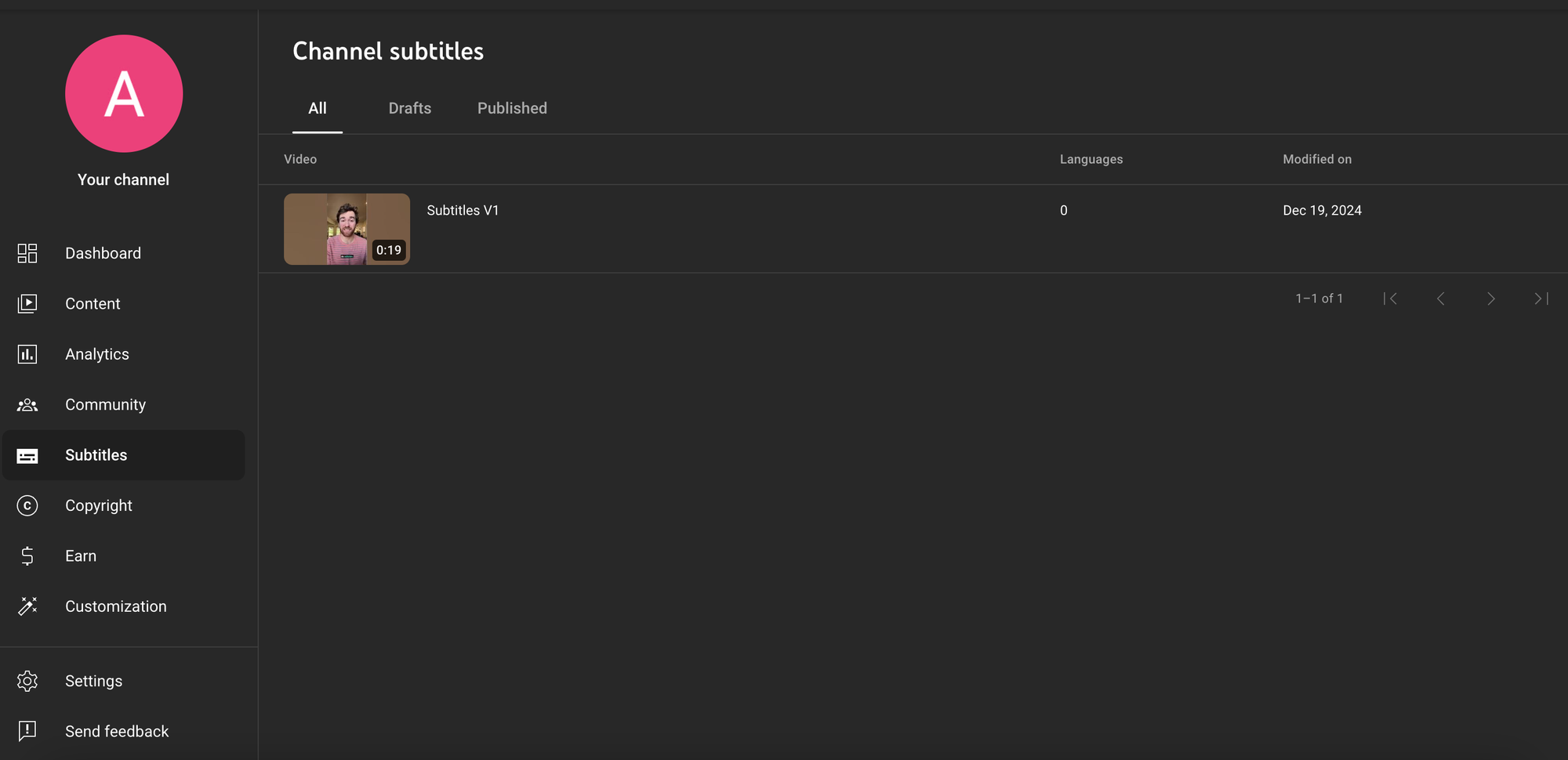
Task: Click the Earn dollar icon
Action: (27, 556)
